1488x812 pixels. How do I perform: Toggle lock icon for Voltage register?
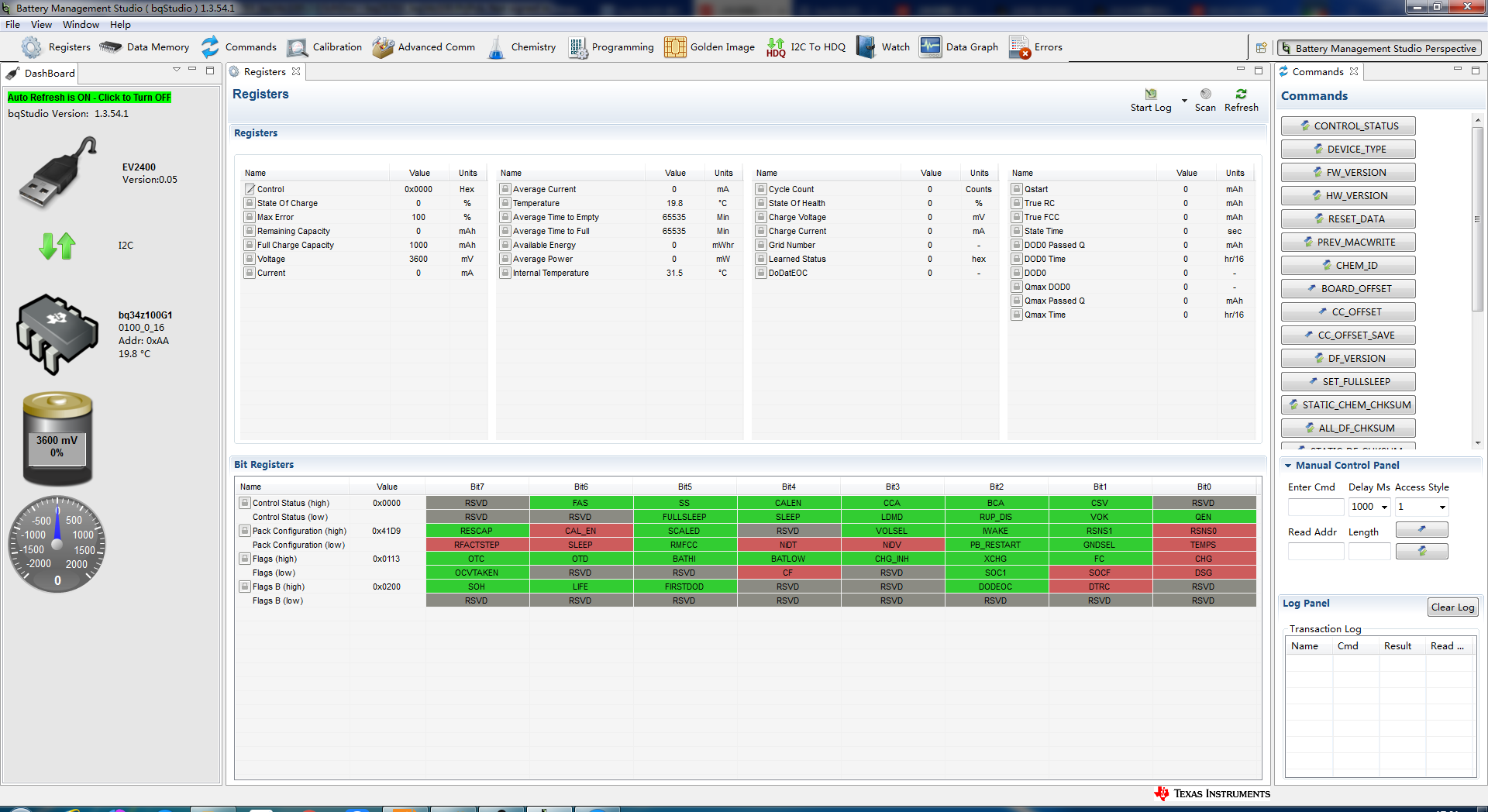tap(250, 259)
